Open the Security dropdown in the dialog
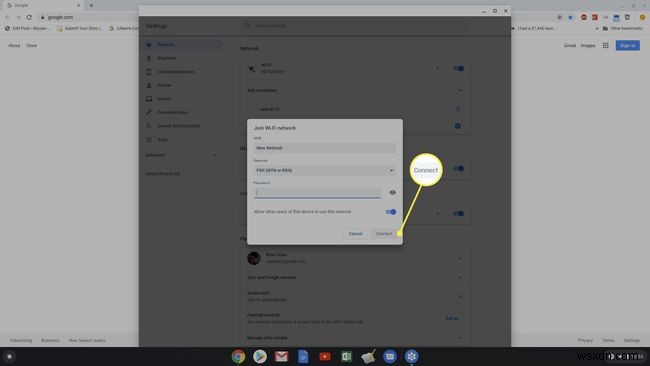The width and height of the screenshot is (650, 366). tap(325, 170)
